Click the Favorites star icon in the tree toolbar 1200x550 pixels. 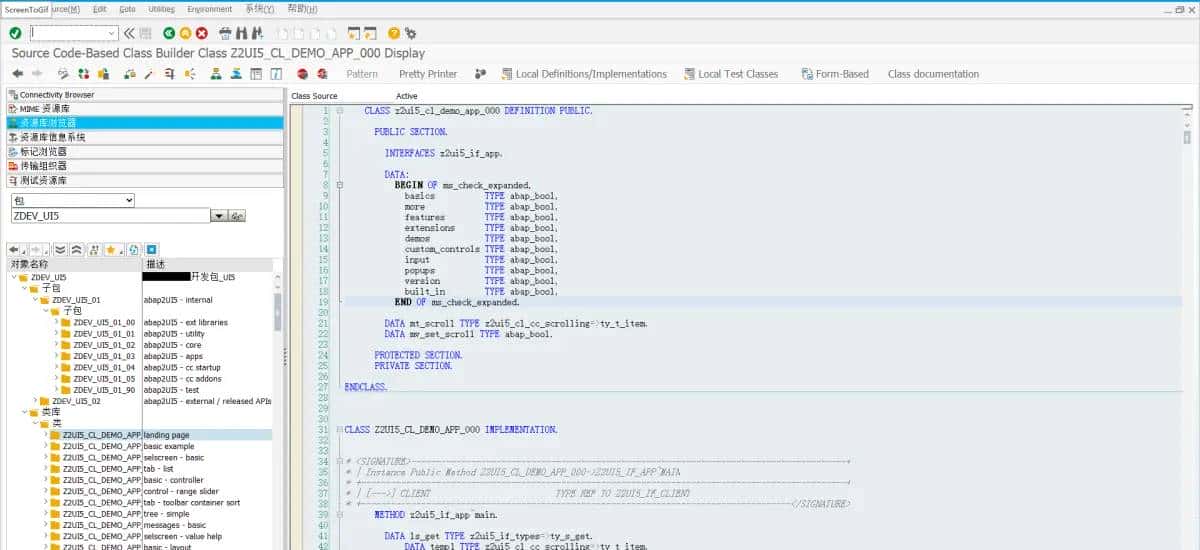pyautogui.click(x=112, y=249)
